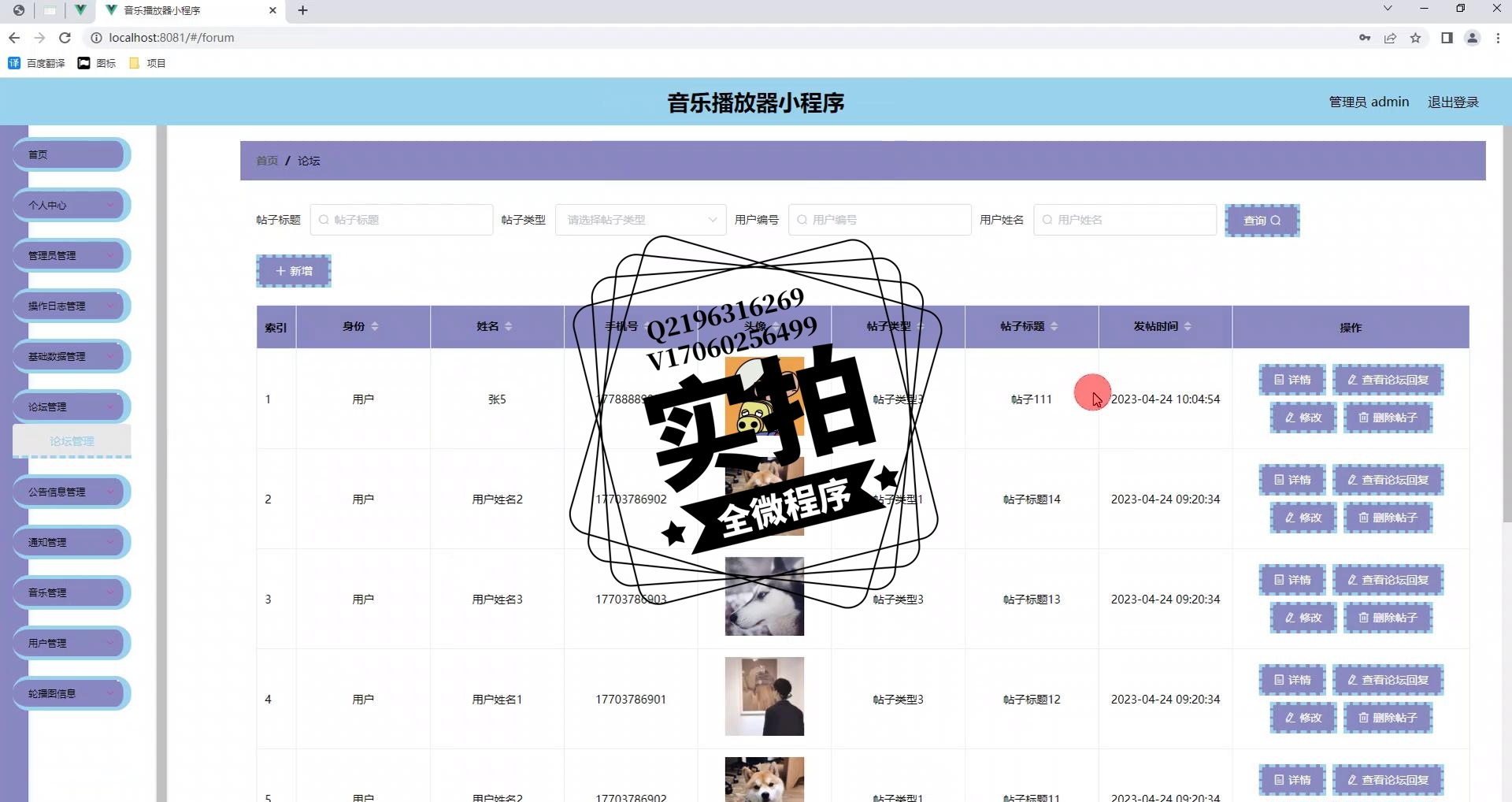Open 详情 for post 帖子标题13
1512x802 pixels.
1292,580
